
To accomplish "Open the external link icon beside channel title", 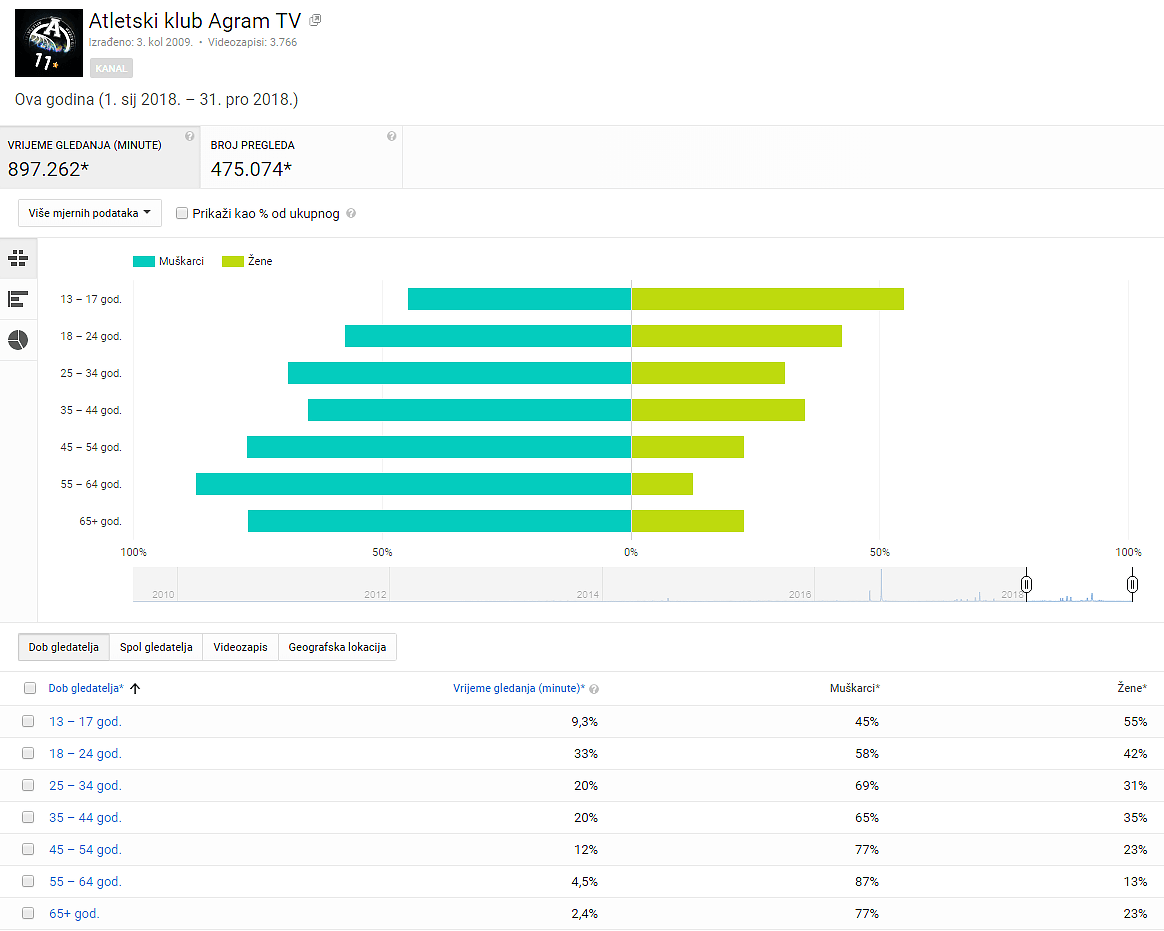I will click(315, 20).
